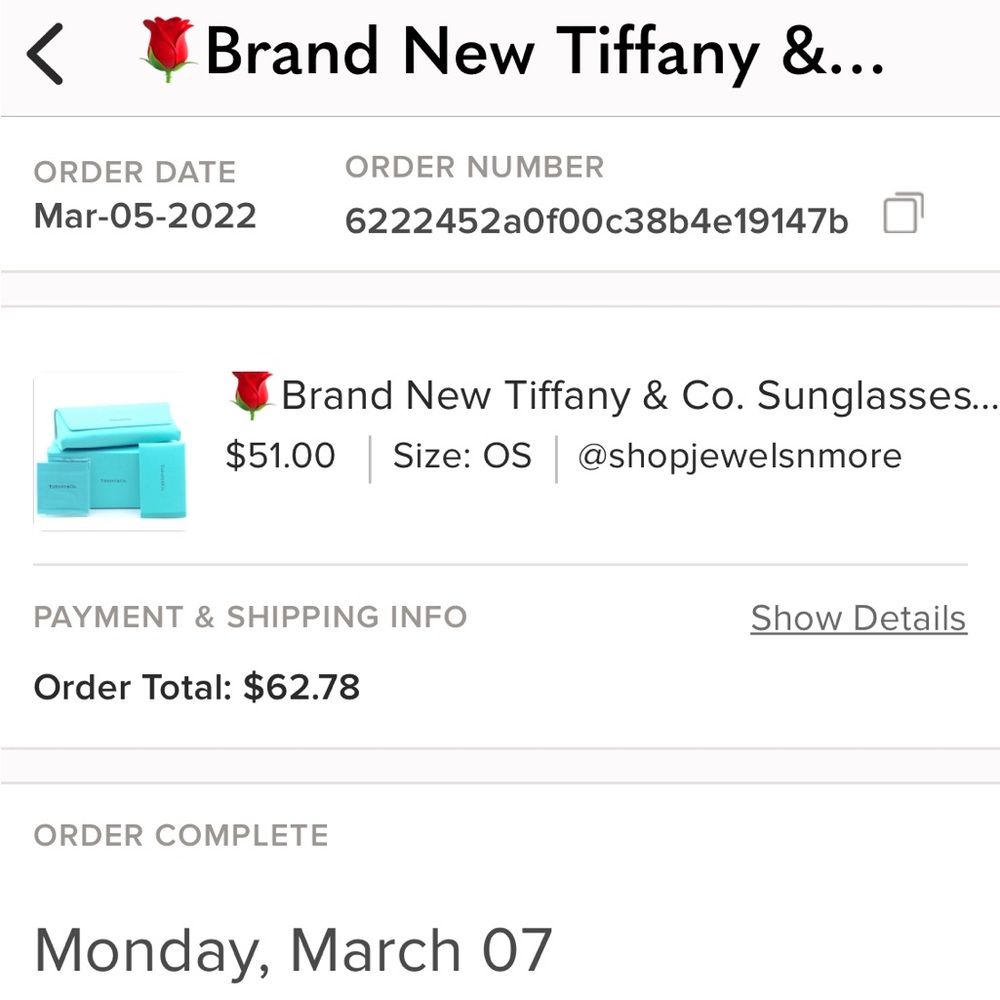The image size is (1000, 1000).
Task: Copy the order number using copy icon
Action: (x=903, y=214)
